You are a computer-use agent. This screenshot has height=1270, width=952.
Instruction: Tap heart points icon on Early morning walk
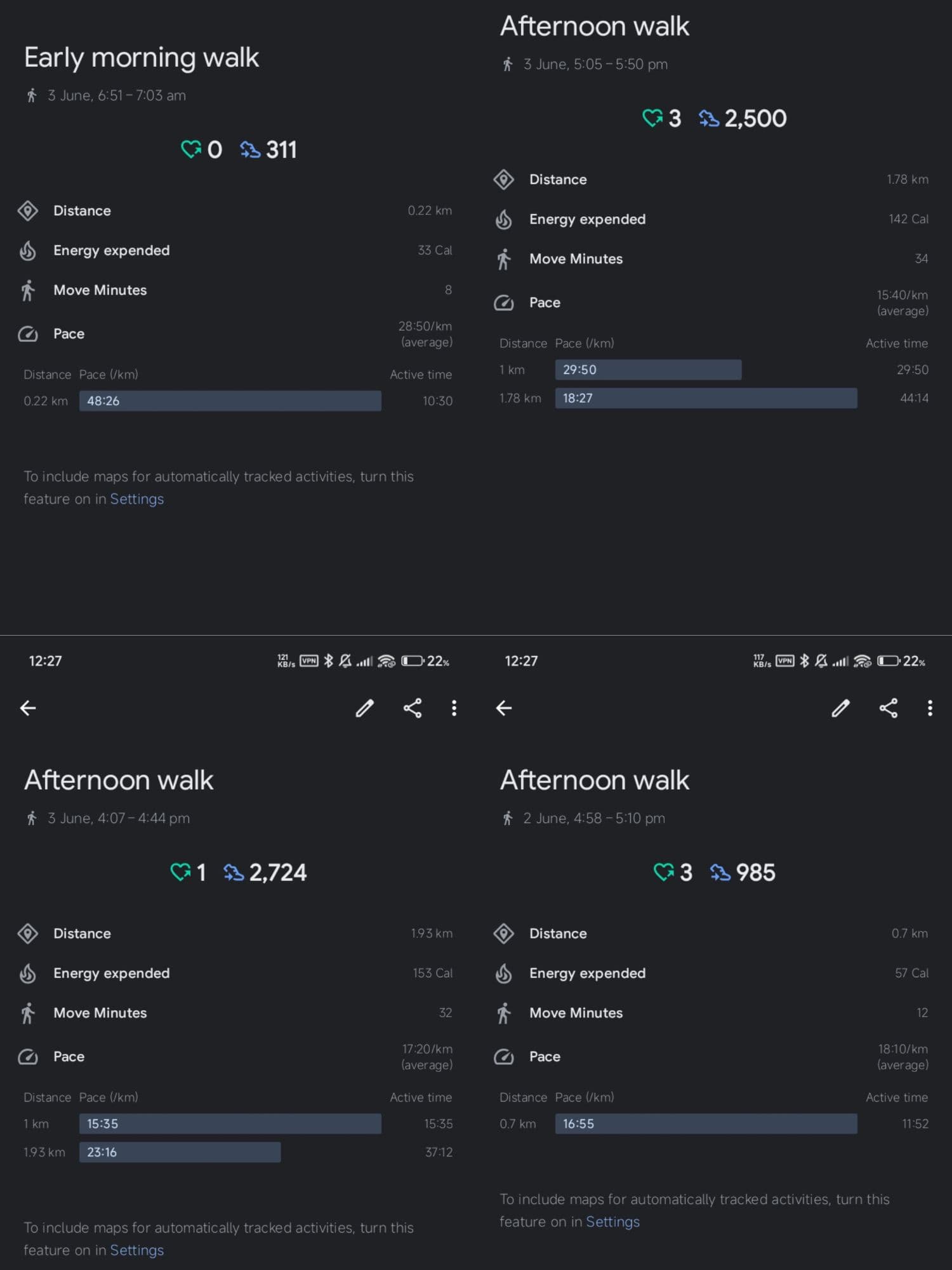pos(190,150)
